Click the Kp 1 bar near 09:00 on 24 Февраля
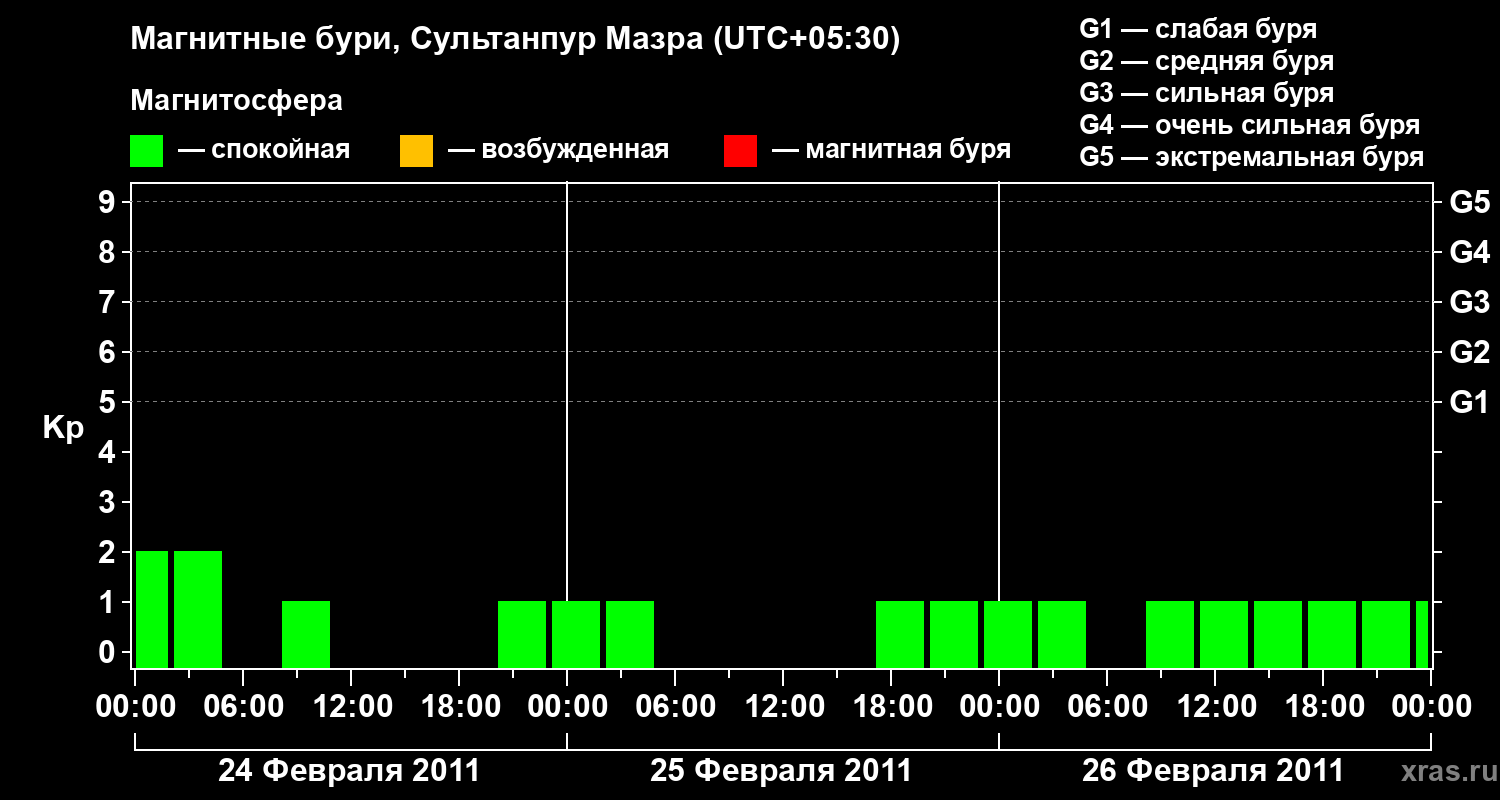The height and width of the screenshot is (800, 1500). [x=306, y=634]
